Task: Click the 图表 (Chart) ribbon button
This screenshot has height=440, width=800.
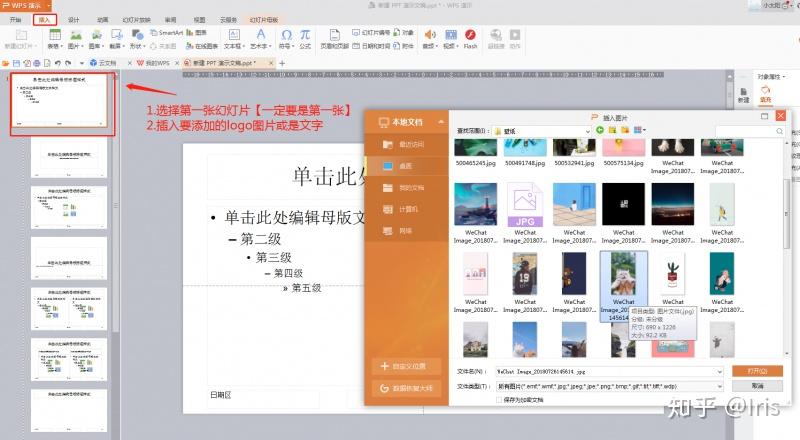Action: (x=196, y=33)
